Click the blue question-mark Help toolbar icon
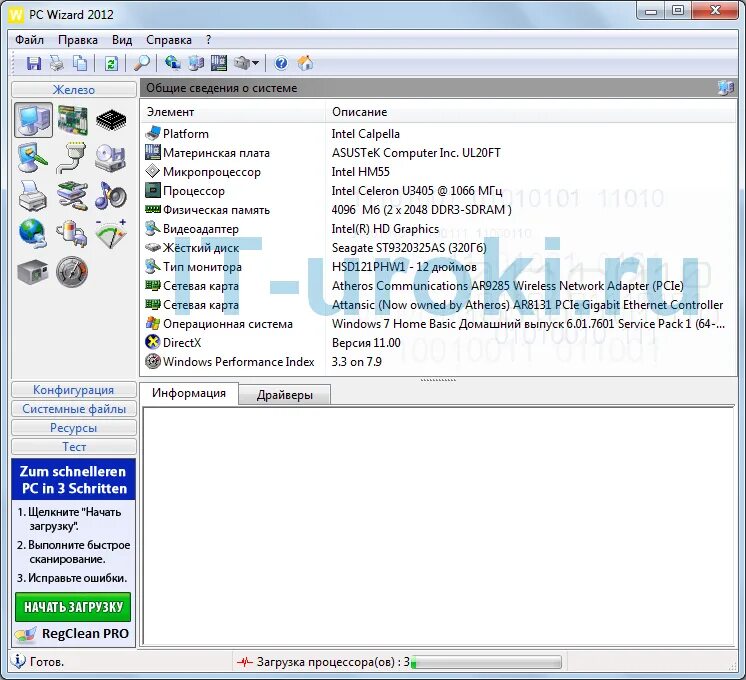746x680 pixels. [x=281, y=63]
